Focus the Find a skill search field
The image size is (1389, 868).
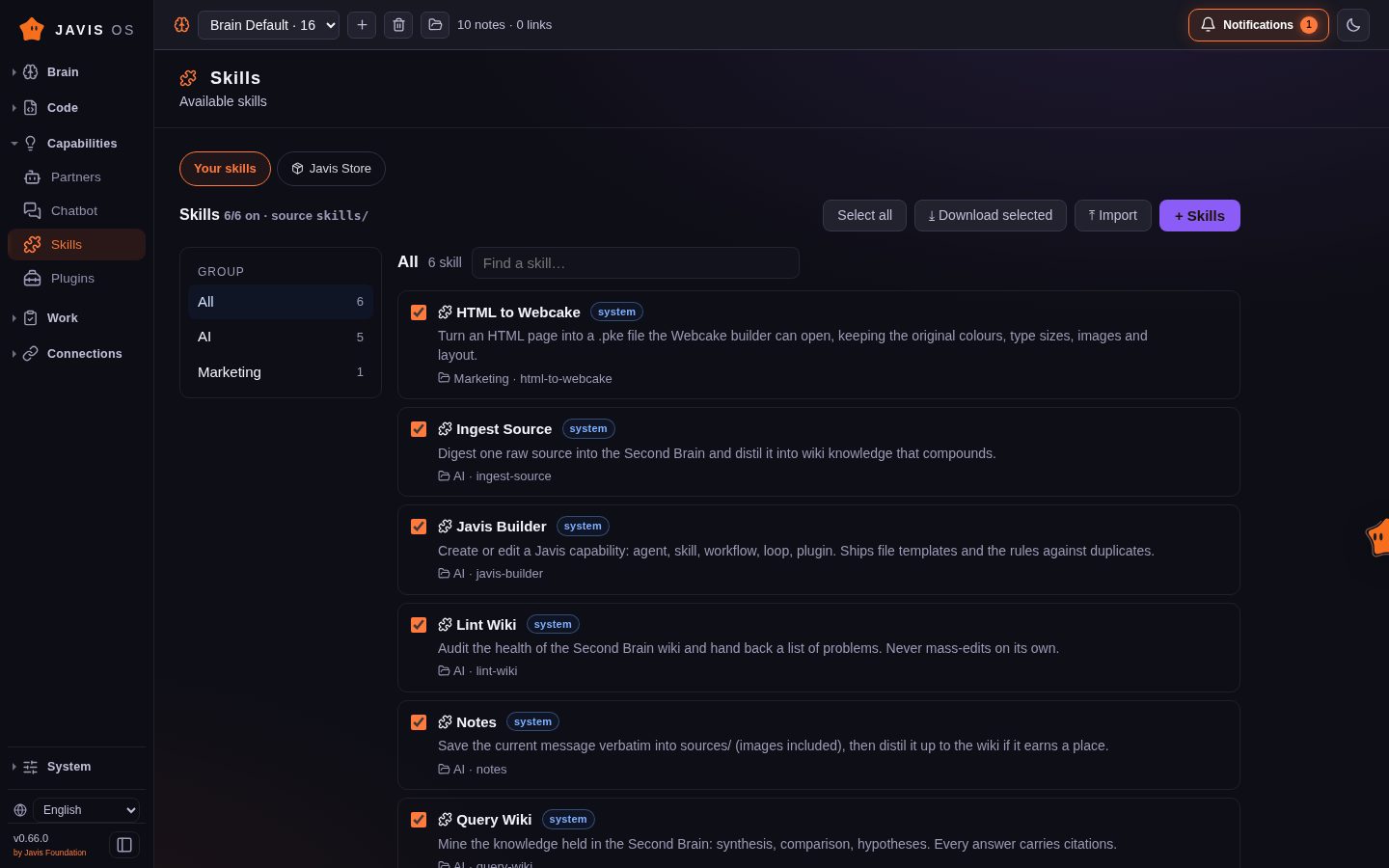(636, 263)
